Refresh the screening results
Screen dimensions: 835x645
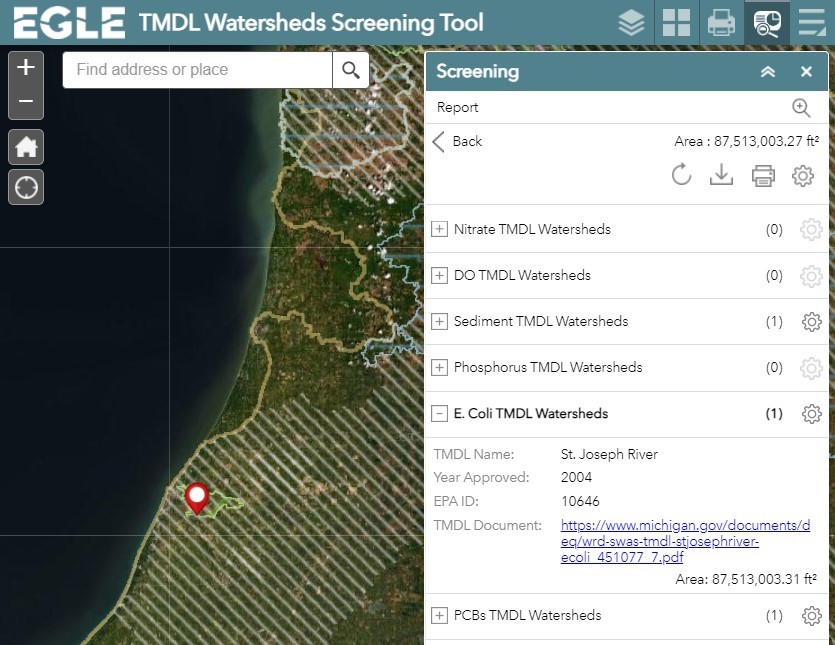tap(682, 175)
